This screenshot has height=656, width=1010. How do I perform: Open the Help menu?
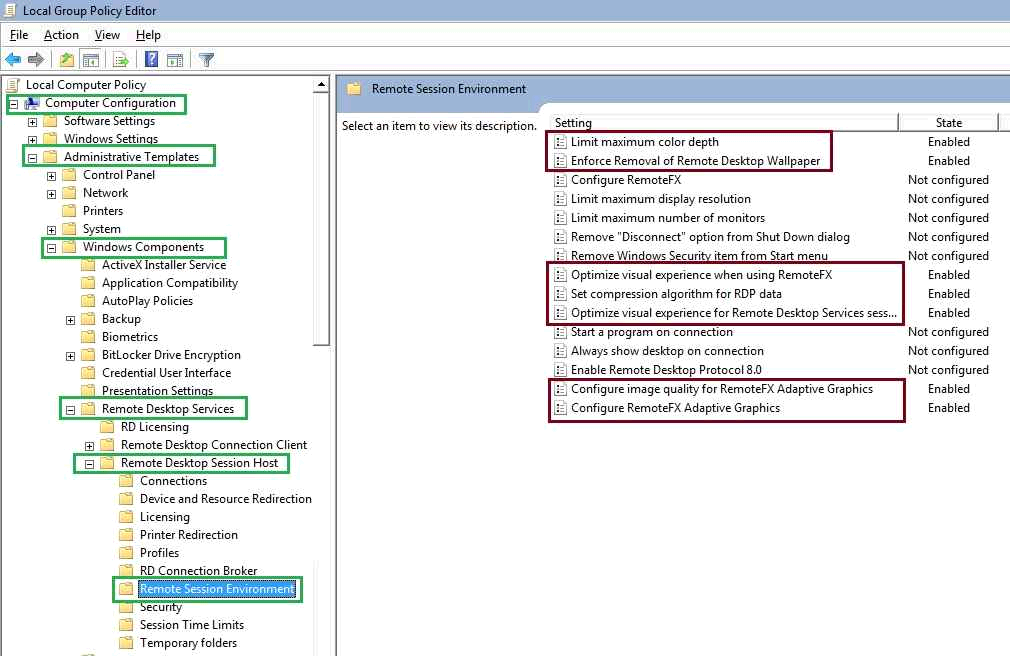148,35
